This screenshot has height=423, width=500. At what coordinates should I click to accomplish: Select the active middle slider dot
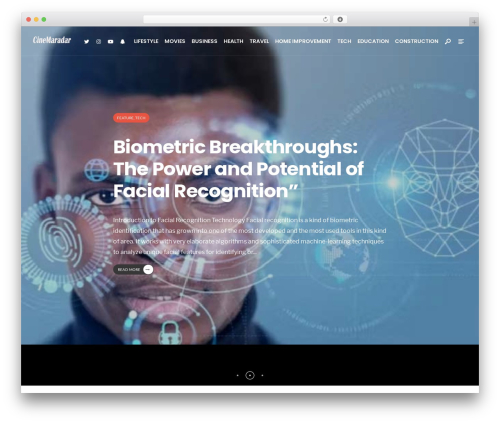point(250,375)
